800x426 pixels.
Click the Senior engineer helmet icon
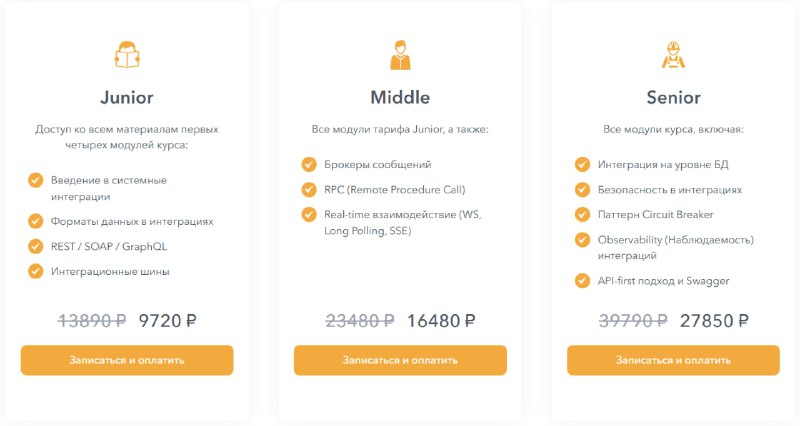tap(673, 55)
